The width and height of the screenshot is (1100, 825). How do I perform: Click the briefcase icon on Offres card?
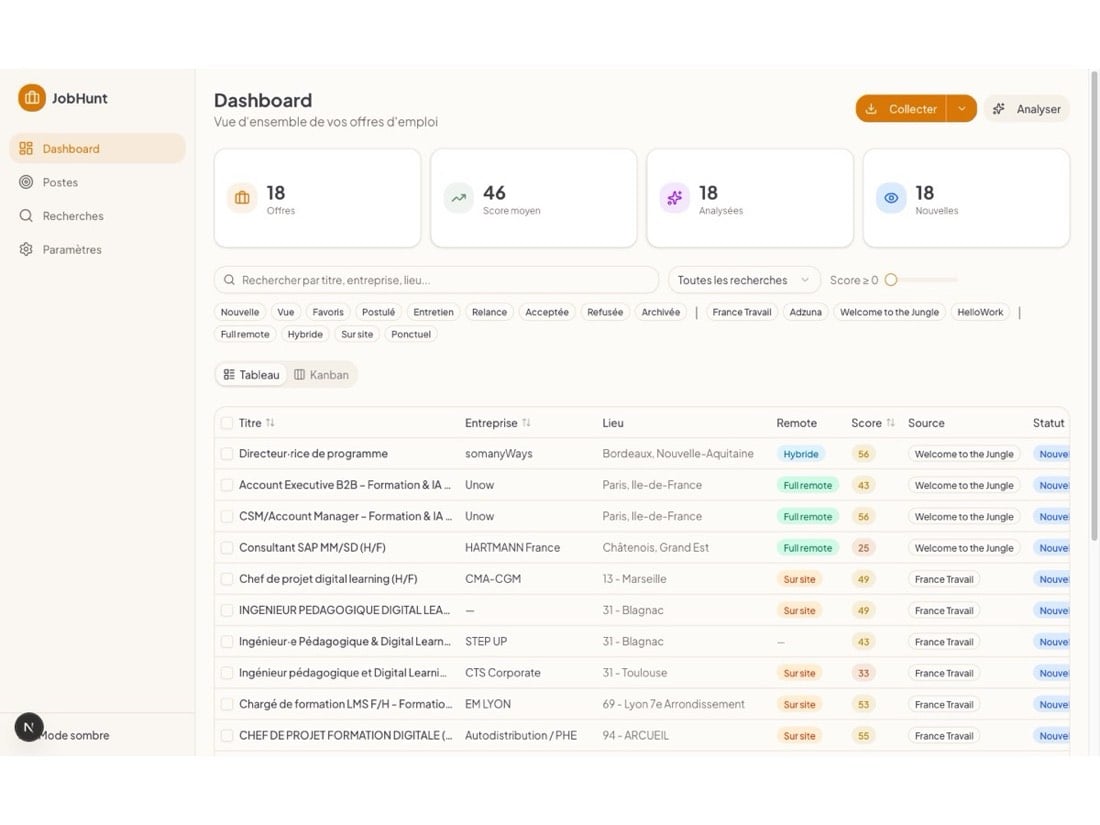point(242,198)
